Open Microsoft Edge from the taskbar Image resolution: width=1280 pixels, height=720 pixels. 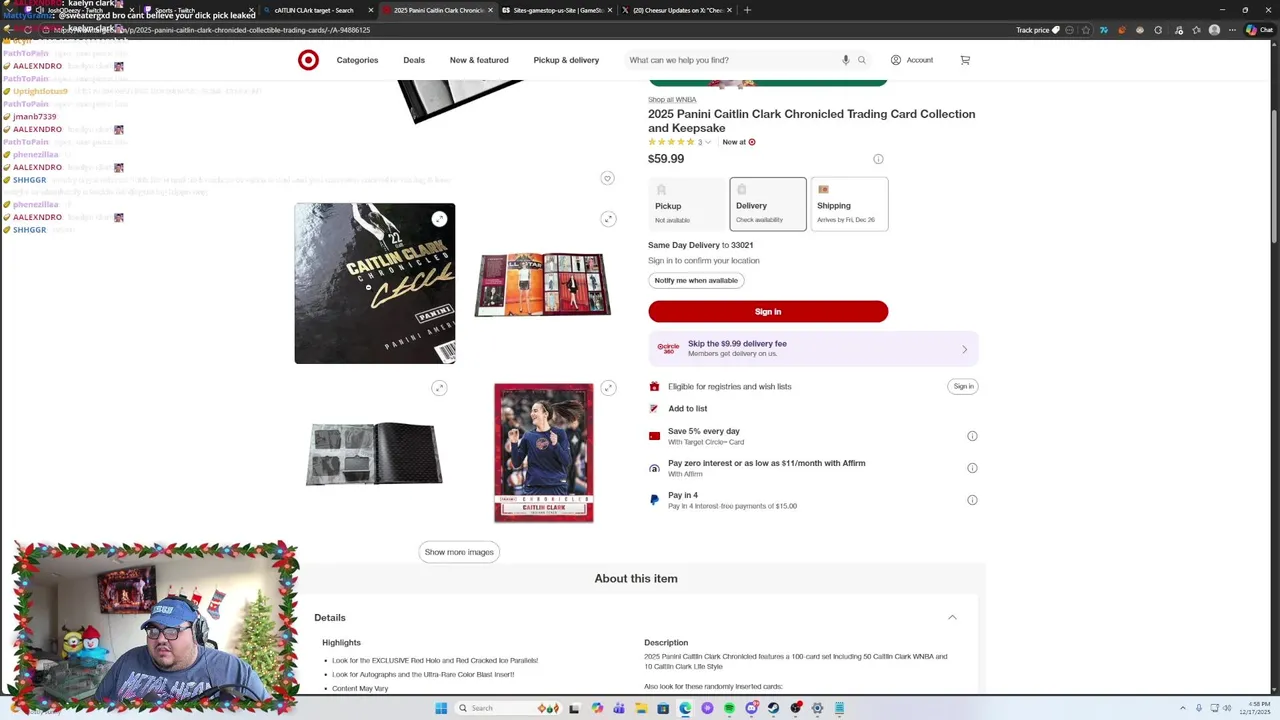point(685,708)
